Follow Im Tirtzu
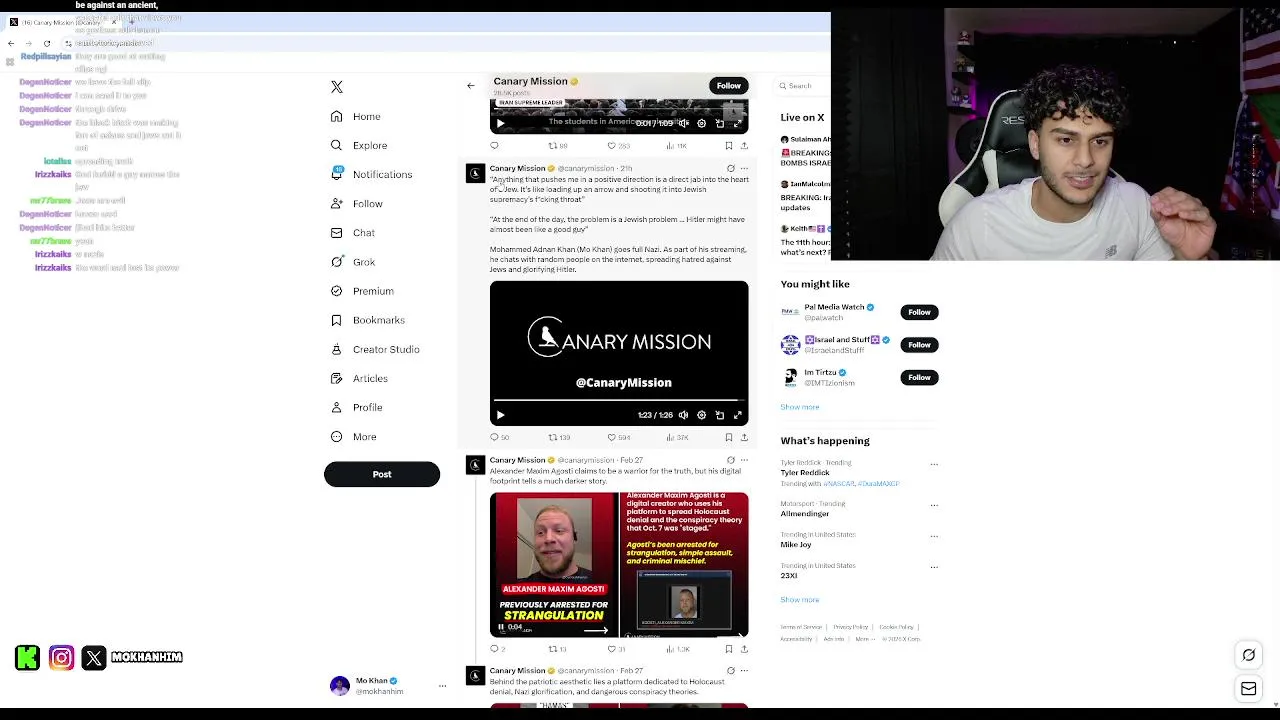Screen dimensions: 1280x720 pyautogui.click(x=919, y=377)
